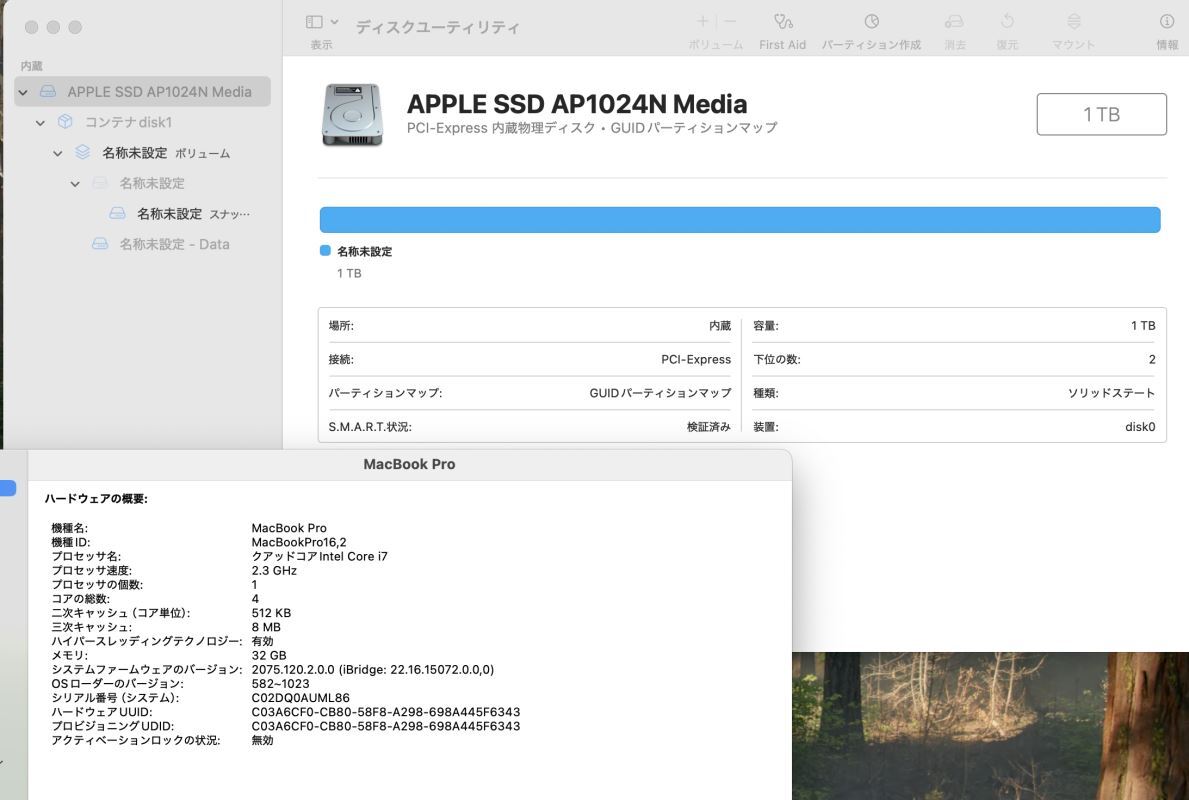
Task: Click the S.M.A.R.T. status 検証済み value
Action: [x=708, y=427]
